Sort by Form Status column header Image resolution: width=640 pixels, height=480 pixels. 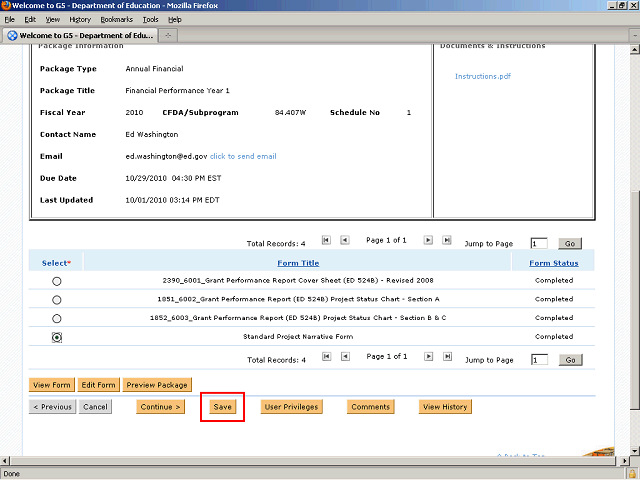tap(553, 263)
